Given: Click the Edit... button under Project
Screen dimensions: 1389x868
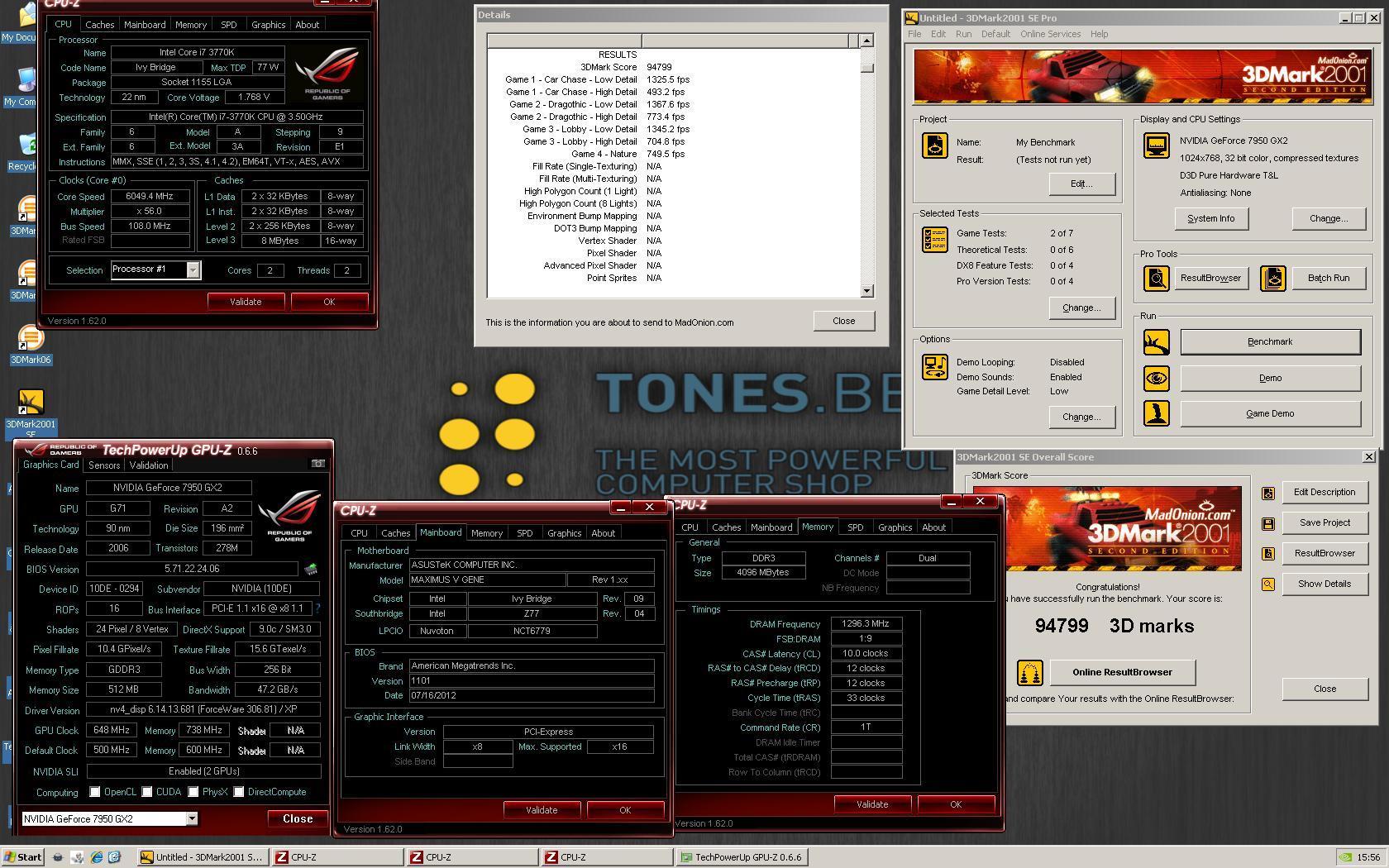Looking at the screenshot, I should tap(1081, 184).
